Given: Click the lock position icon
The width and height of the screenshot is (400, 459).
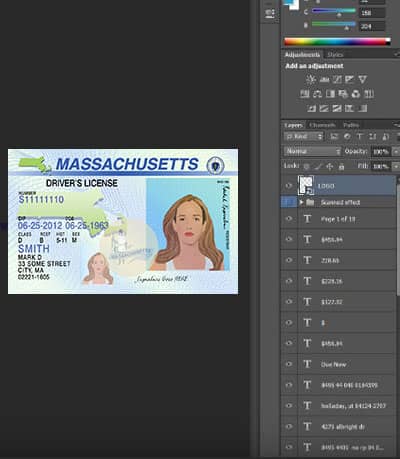Looking at the screenshot, I should click(x=330, y=166).
